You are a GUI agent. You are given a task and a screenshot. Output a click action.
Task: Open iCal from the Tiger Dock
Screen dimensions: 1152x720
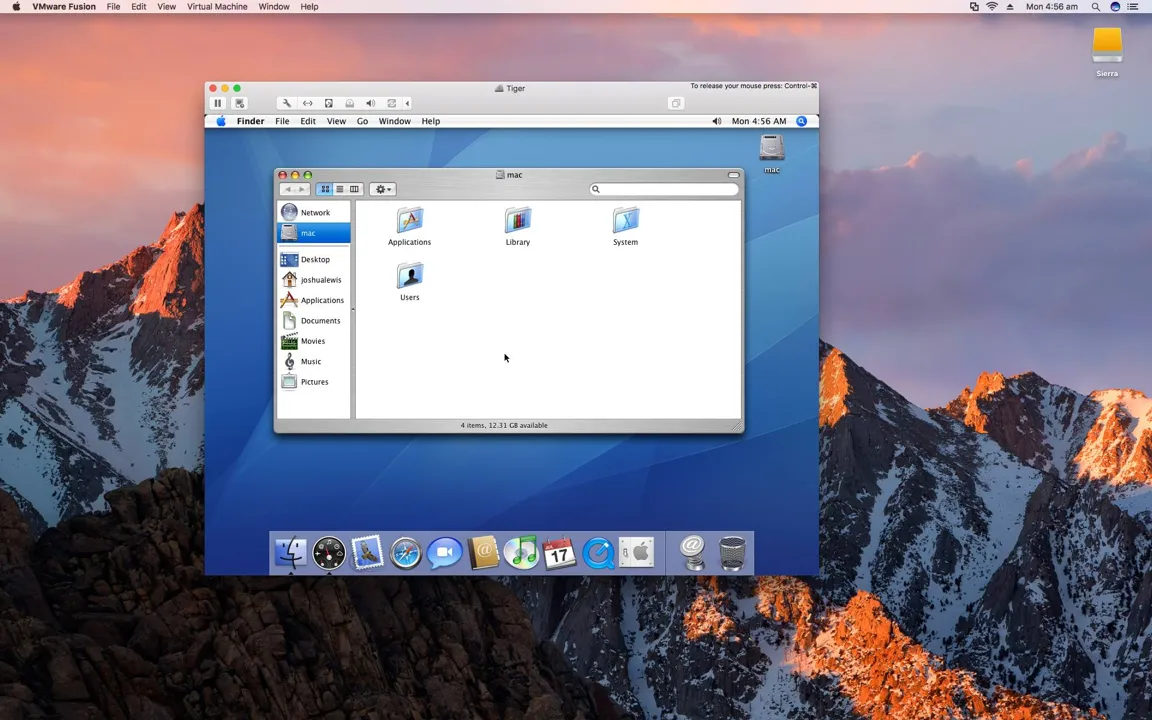coord(560,552)
